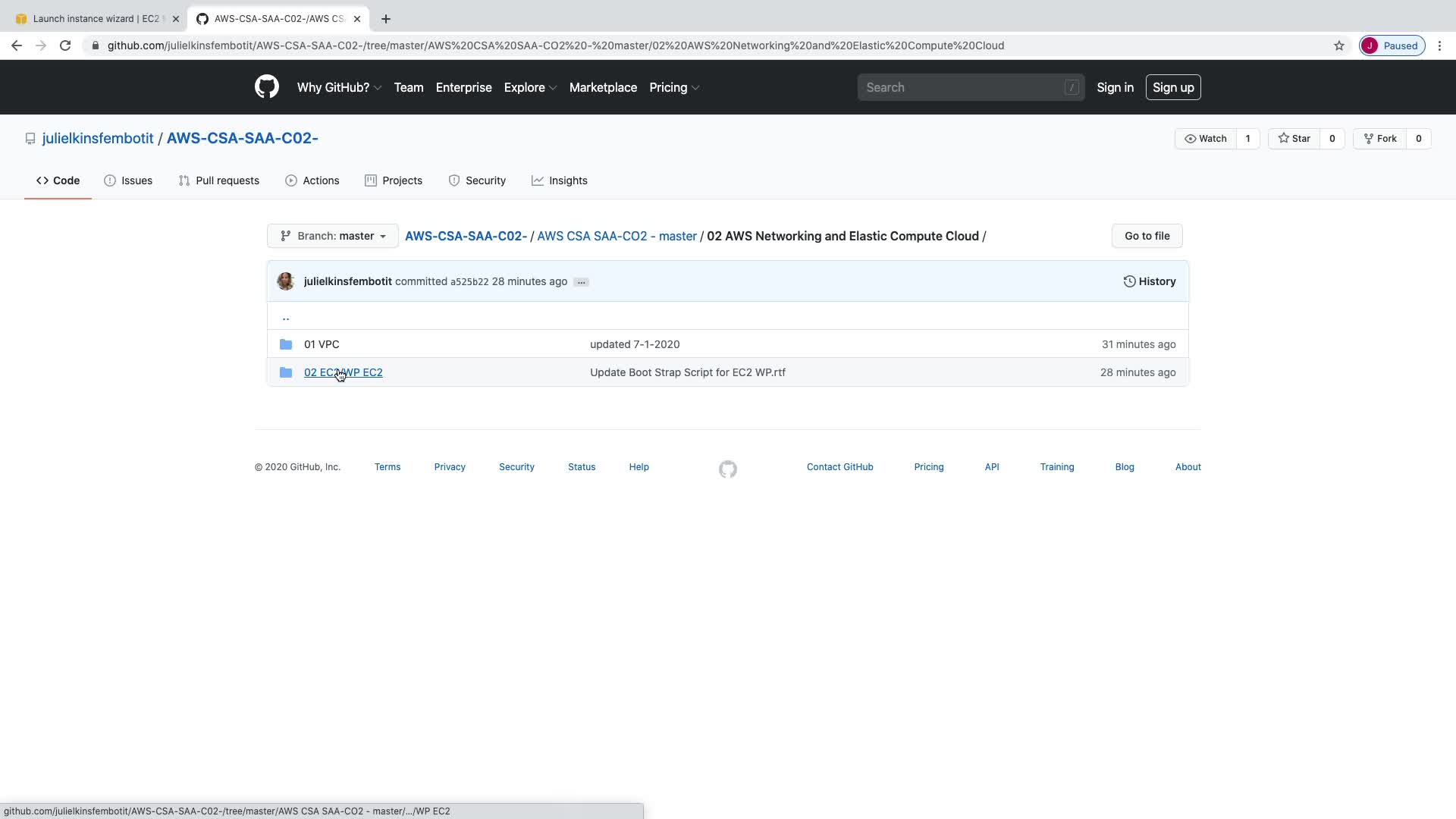
Task: Bookmark page with star icon in address bar
Action: pos(1339,45)
